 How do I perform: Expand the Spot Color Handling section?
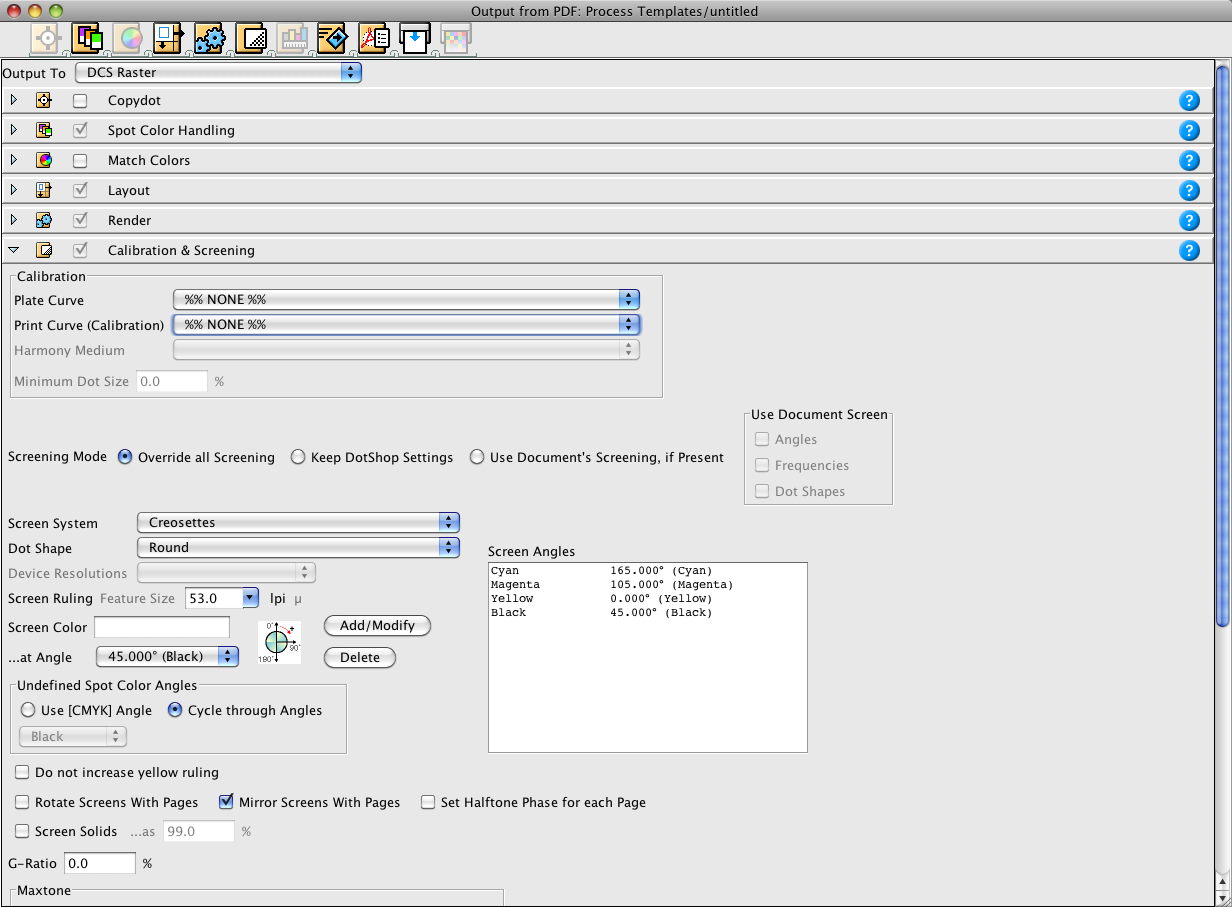coord(14,130)
